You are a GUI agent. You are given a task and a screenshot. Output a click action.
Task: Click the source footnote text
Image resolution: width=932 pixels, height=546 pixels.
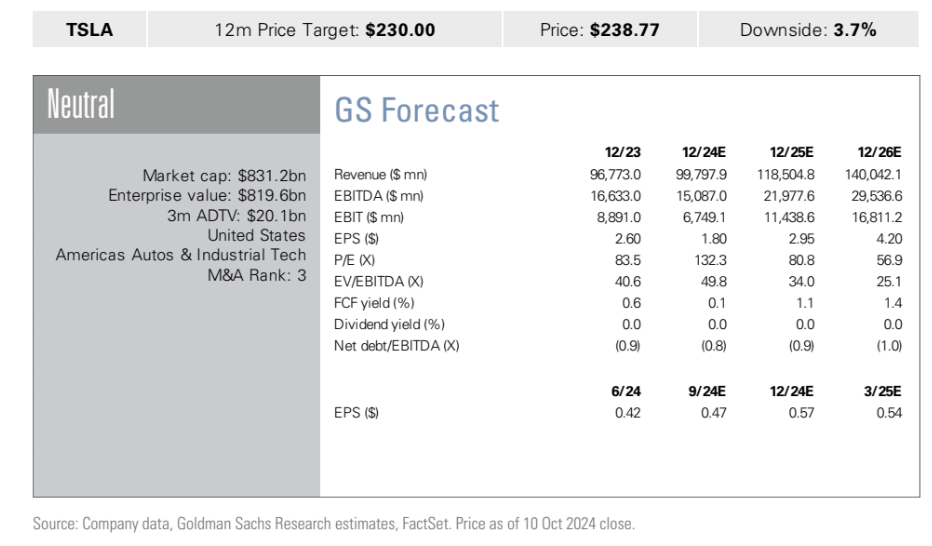[x=334, y=524]
